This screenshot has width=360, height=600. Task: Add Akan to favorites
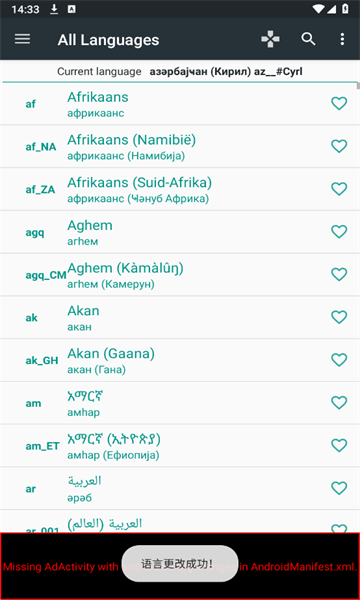pos(339,318)
